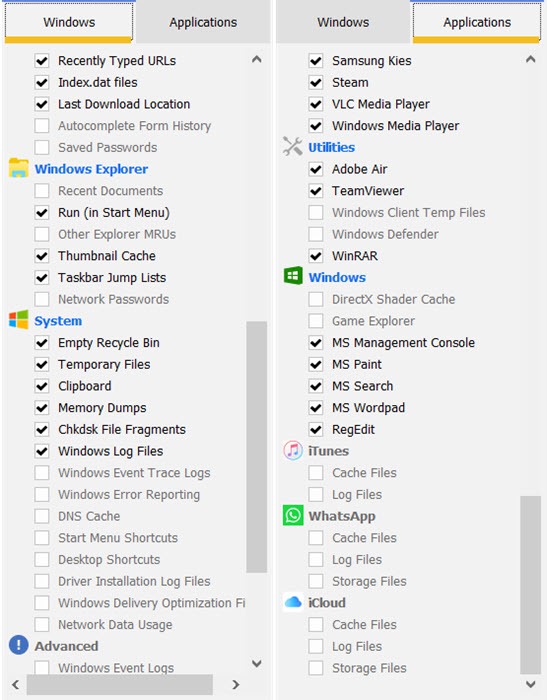
Task: Click the Windows Explorer folder icon
Action: click(18, 168)
